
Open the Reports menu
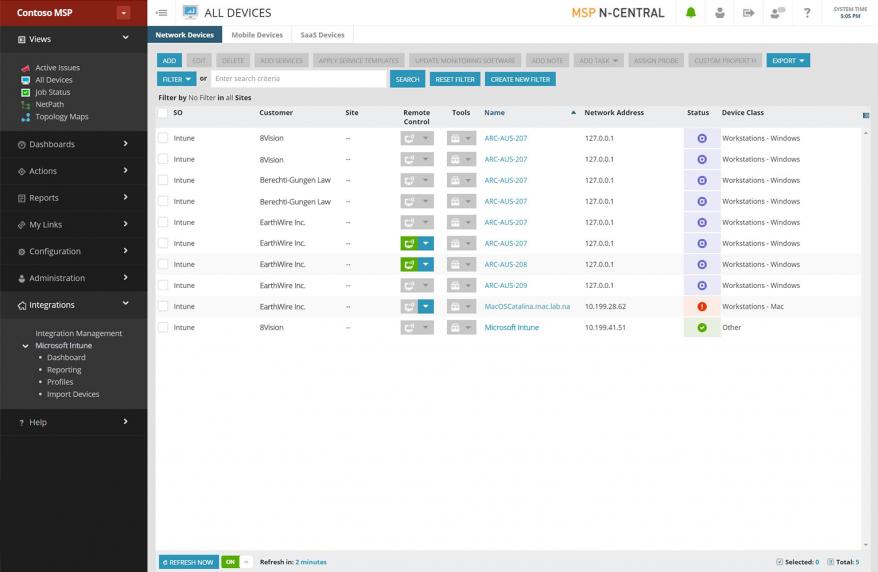coord(73,198)
